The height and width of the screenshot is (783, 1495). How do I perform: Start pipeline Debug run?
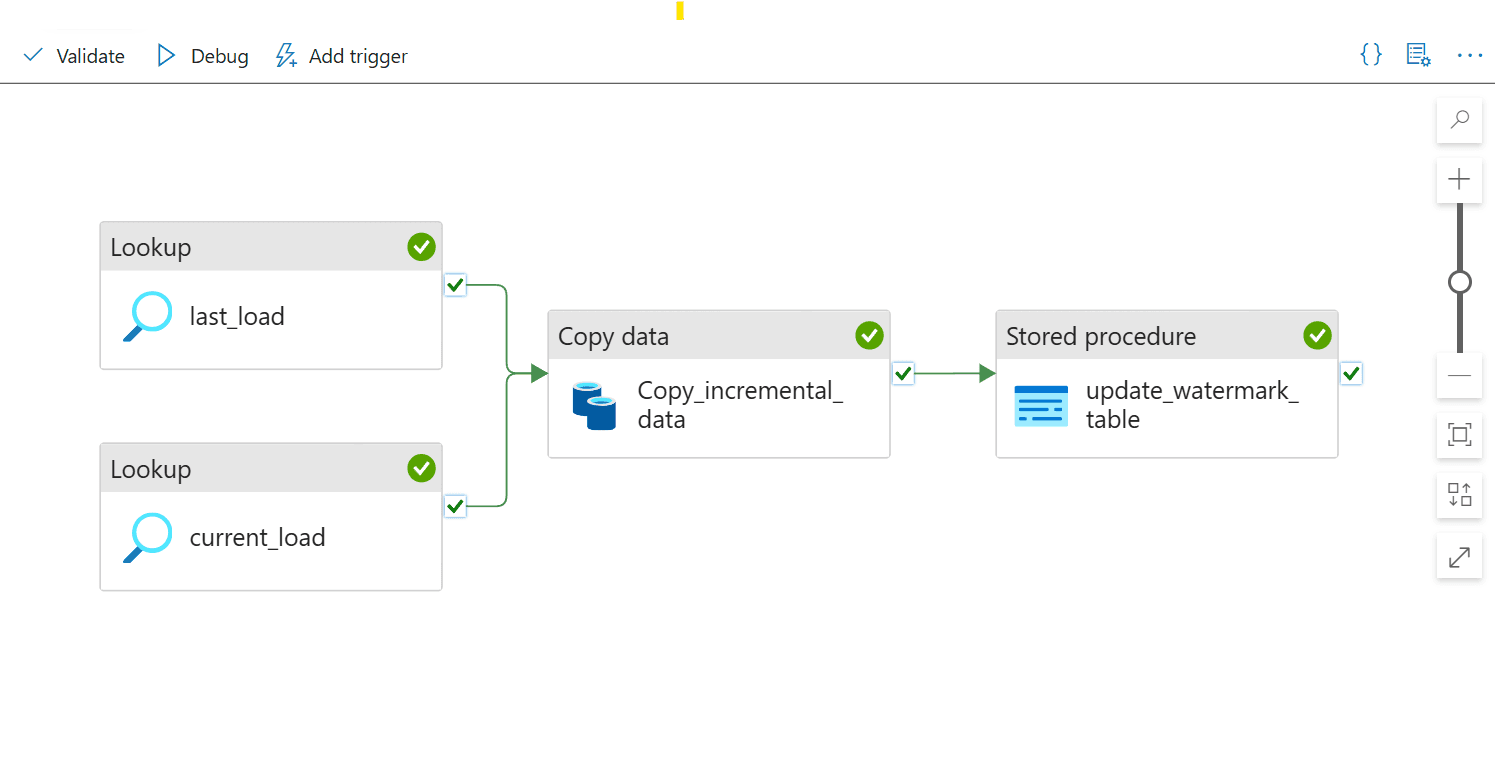pyautogui.click(x=203, y=56)
